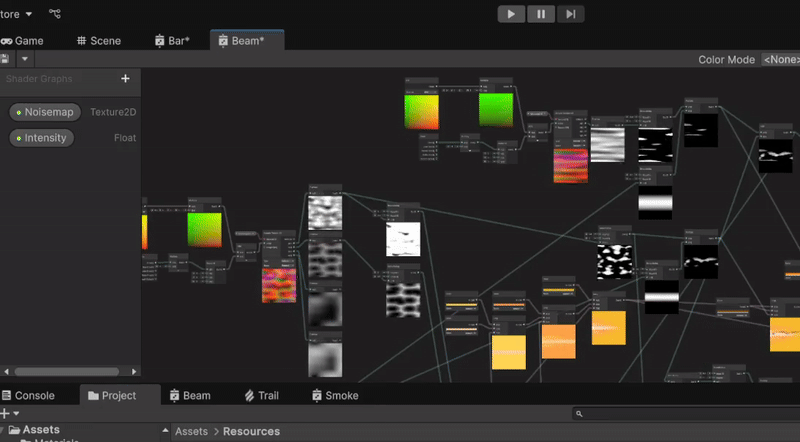Select the Intensity property pill
This screenshot has height=442, width=800.
click(x=41, y=138)
